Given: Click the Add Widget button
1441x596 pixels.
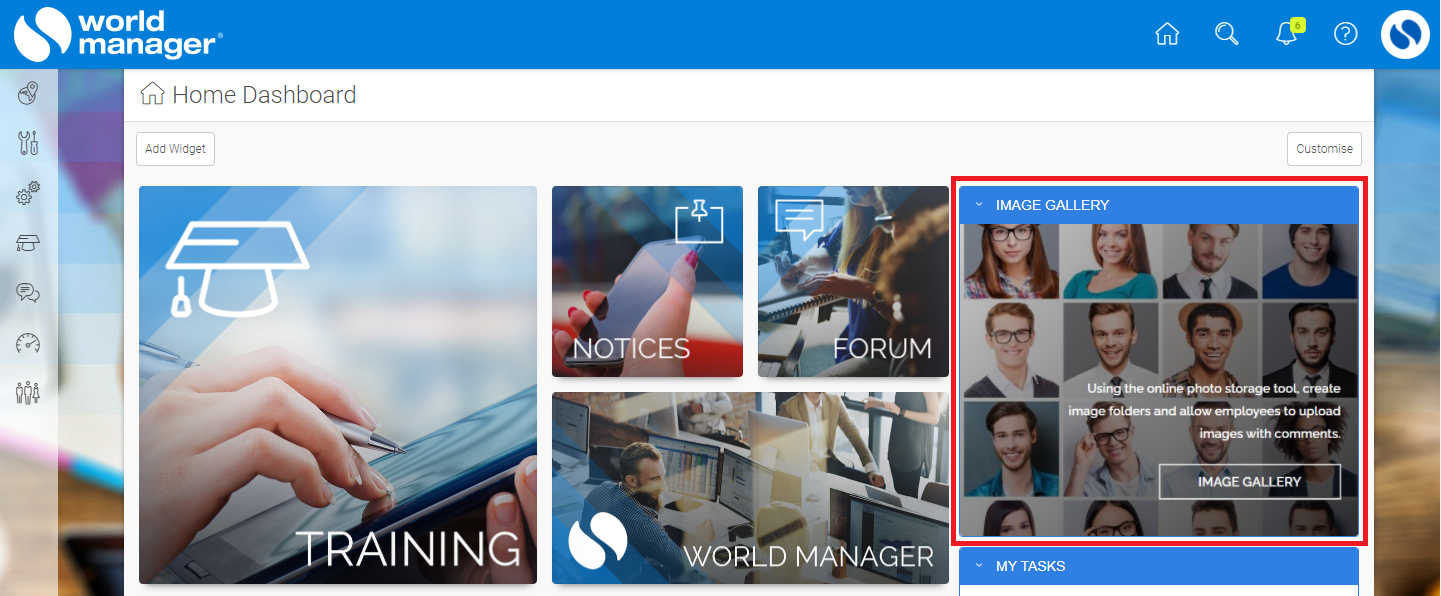Looking at the screenshot, I should (175, 148).
